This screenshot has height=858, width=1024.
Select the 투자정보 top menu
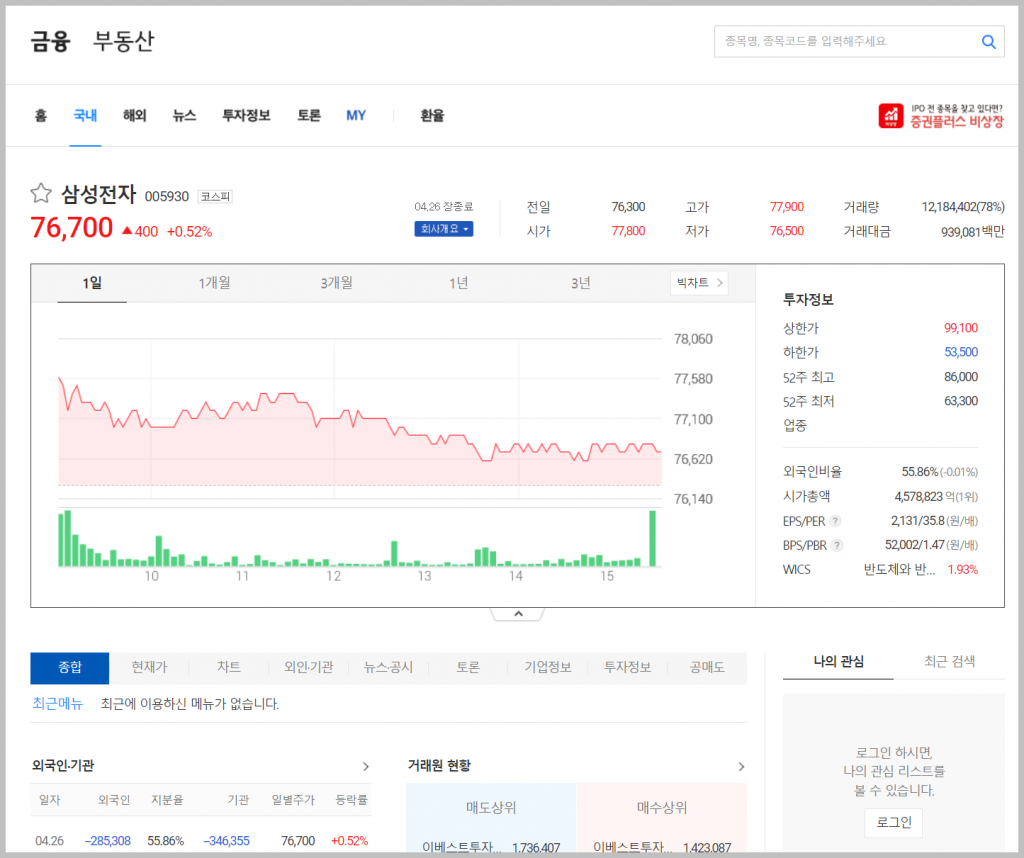[246, 116]
